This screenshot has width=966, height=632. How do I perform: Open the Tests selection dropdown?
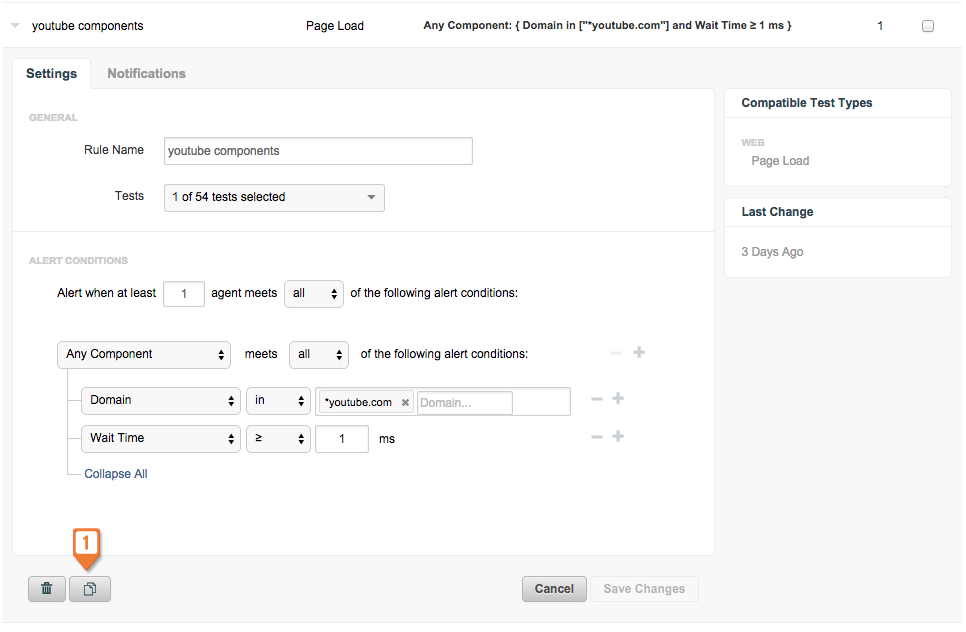(x=274, y=198)
